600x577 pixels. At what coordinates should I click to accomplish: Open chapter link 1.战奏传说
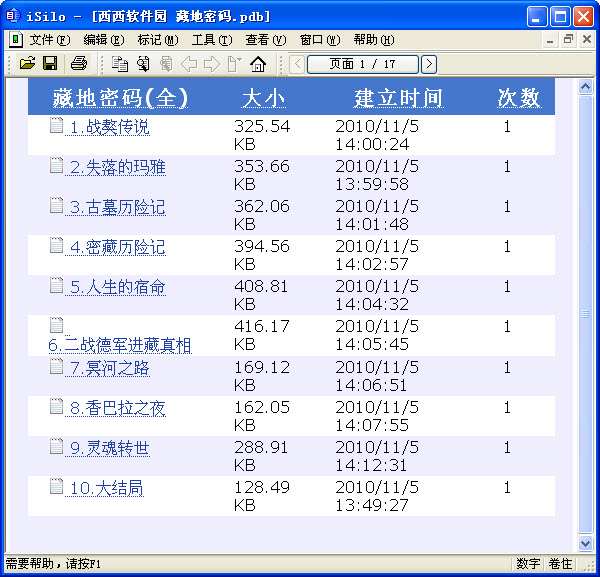[x=109, y=128]
